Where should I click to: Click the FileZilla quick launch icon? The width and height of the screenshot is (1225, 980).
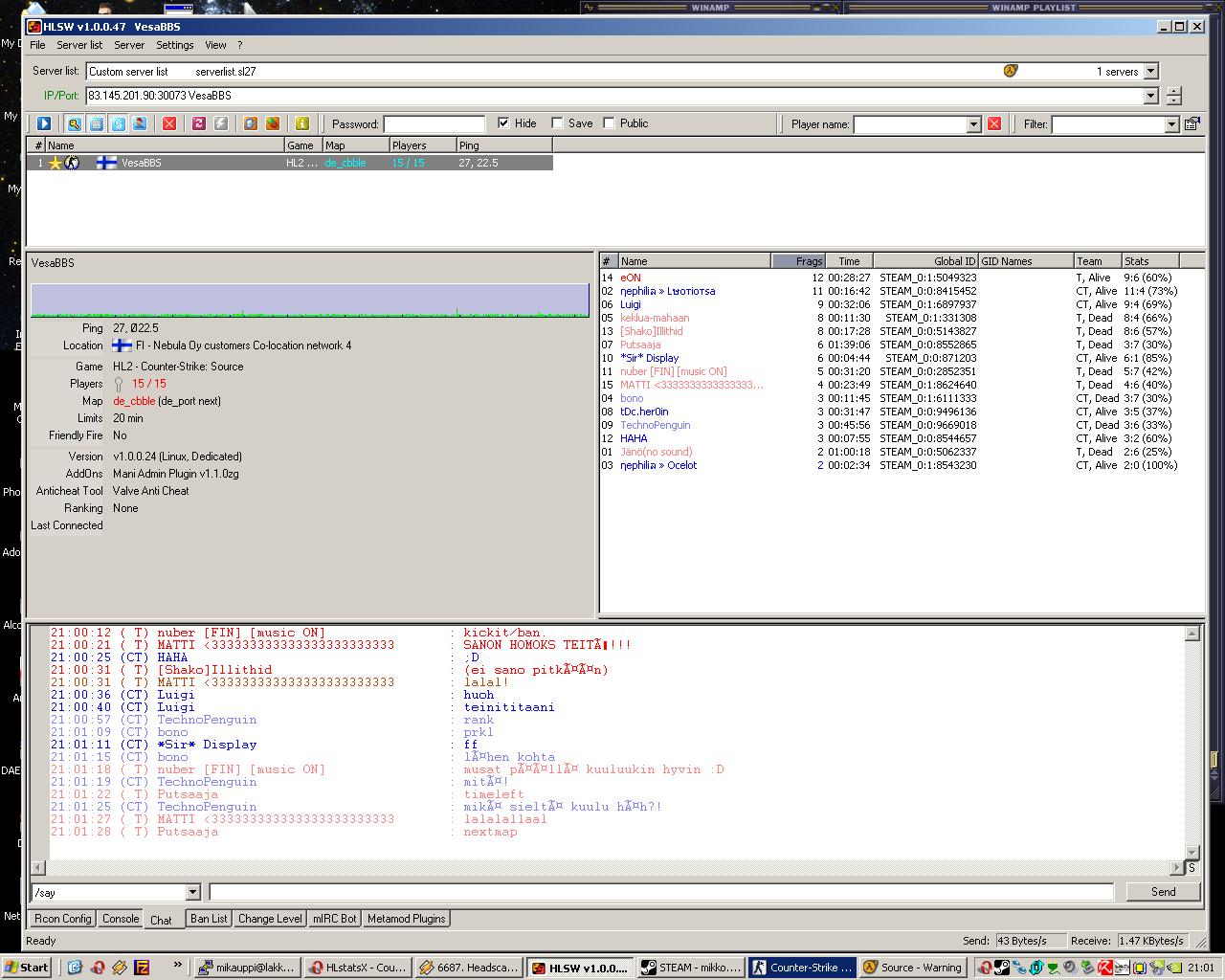(142, 968)
